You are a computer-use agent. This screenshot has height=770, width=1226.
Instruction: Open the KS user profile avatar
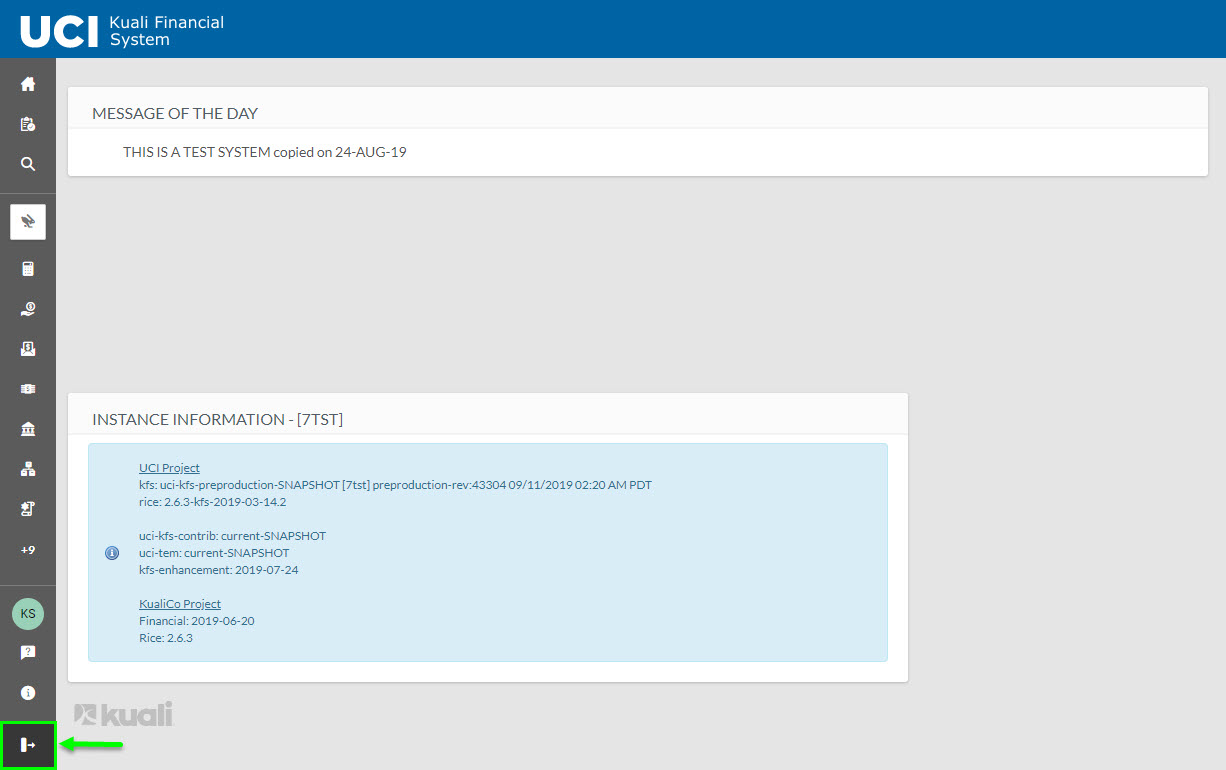pyautogui.click(x=28, y=614)
